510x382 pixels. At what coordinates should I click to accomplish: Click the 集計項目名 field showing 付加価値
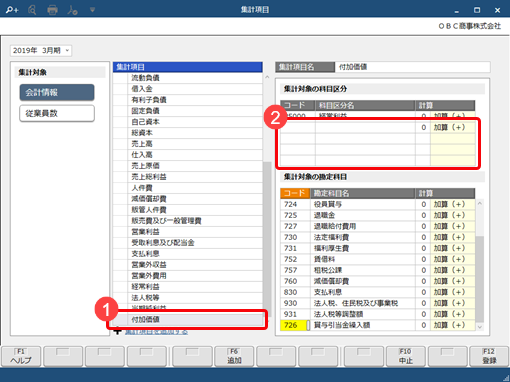click(x=413, y=67)
